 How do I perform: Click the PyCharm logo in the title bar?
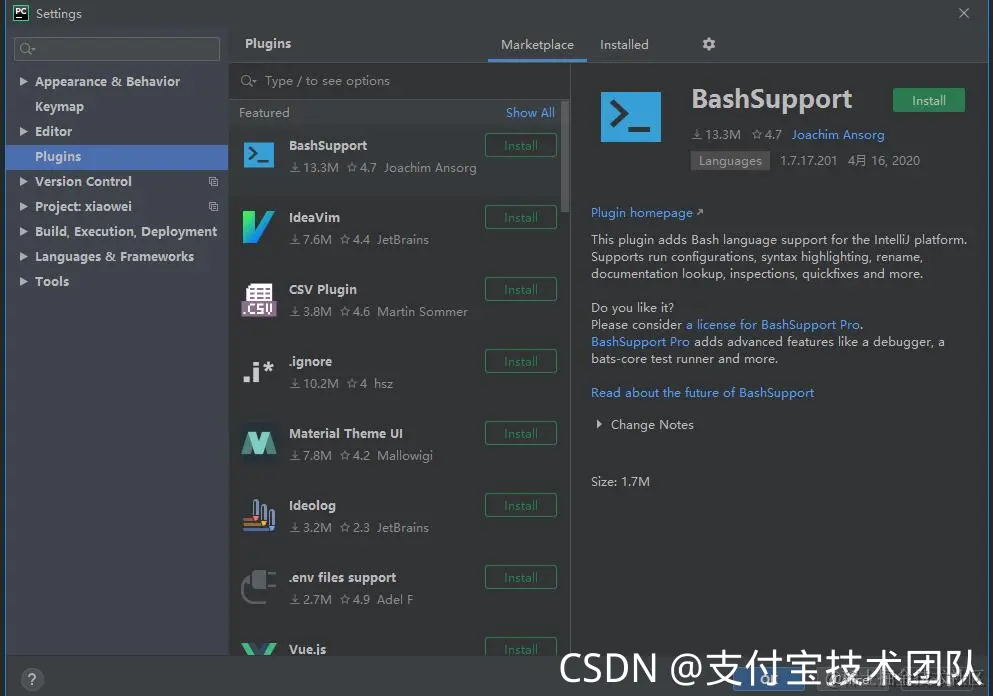click(21, 13)
